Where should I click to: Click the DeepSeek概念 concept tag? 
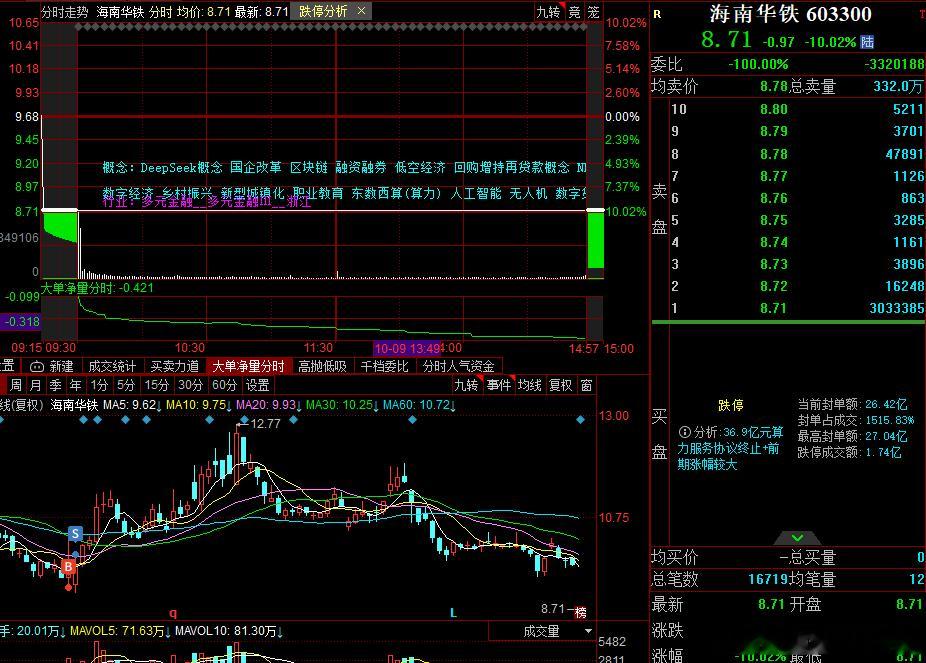point(181,168)
